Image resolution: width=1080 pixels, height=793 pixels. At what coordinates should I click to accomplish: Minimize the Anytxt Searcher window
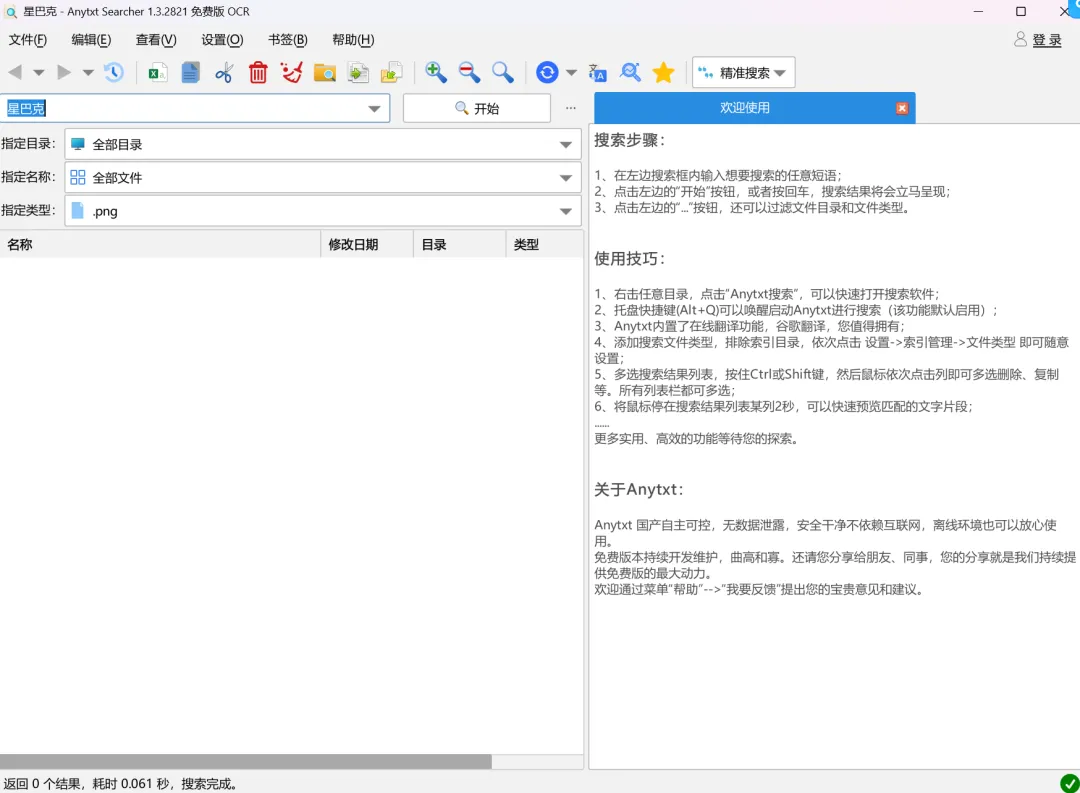pos(978,11)
